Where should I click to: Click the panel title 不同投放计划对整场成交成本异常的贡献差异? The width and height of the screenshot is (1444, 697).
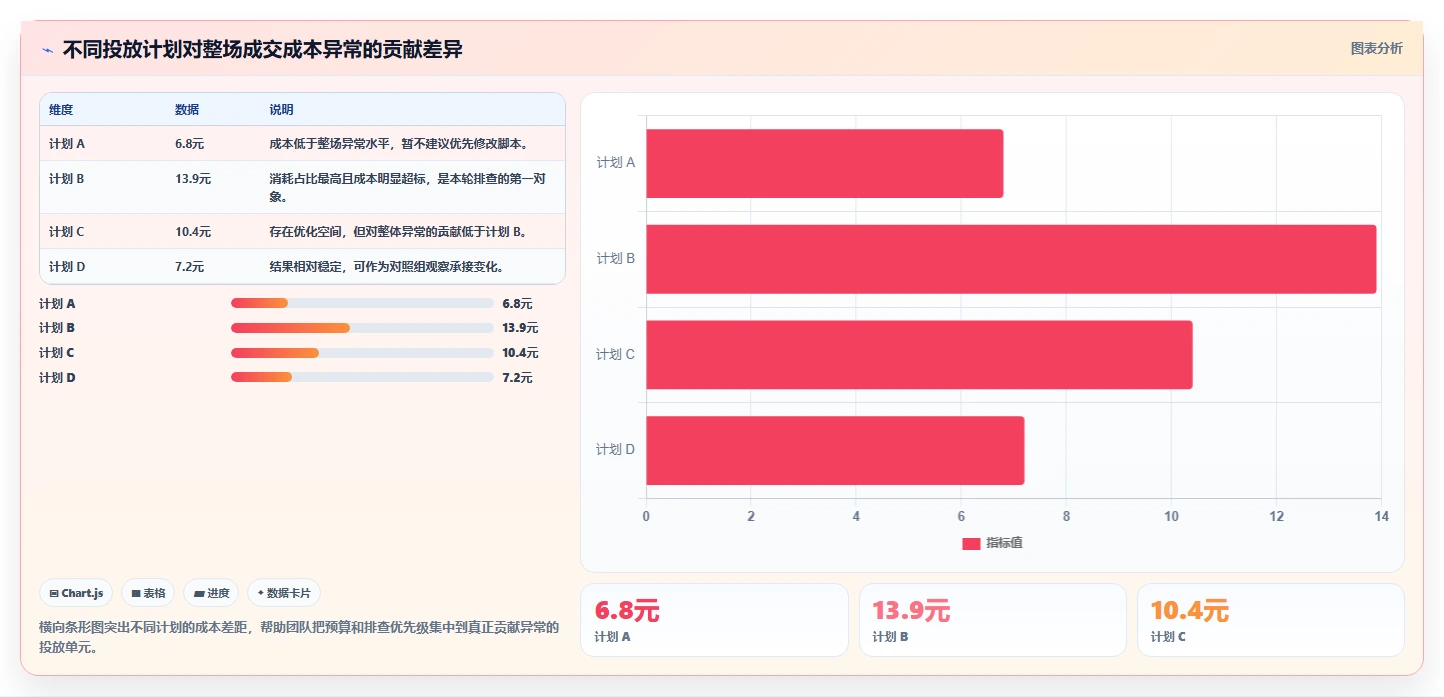point(263,50)
